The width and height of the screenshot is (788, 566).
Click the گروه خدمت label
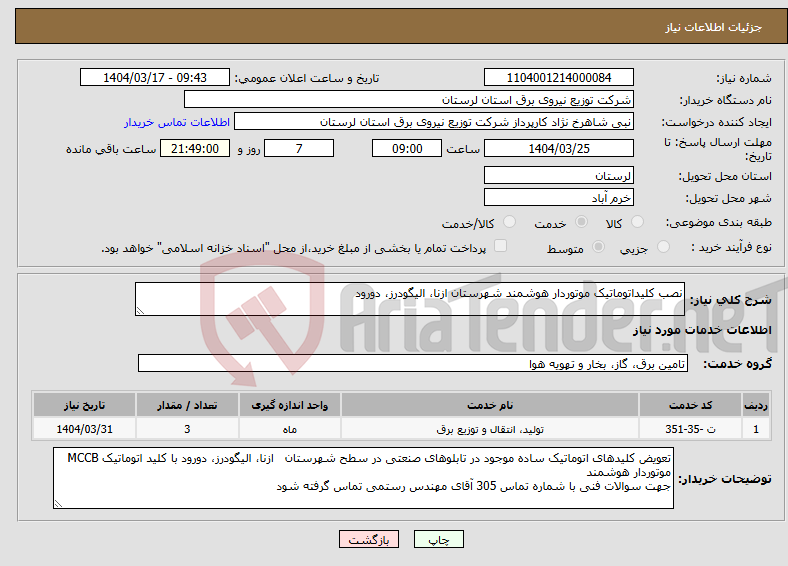tap(737, 364)
